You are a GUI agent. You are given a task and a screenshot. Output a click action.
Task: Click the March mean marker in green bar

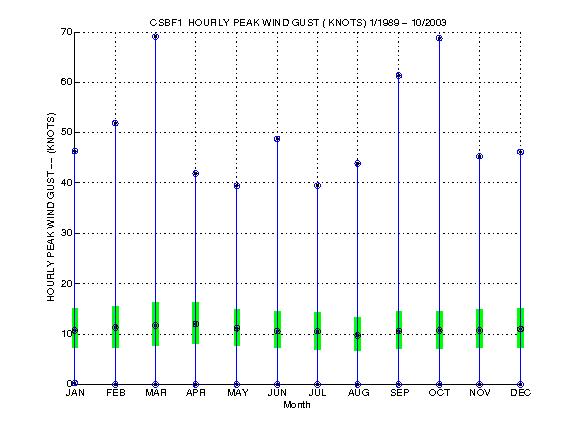point(155,325)
